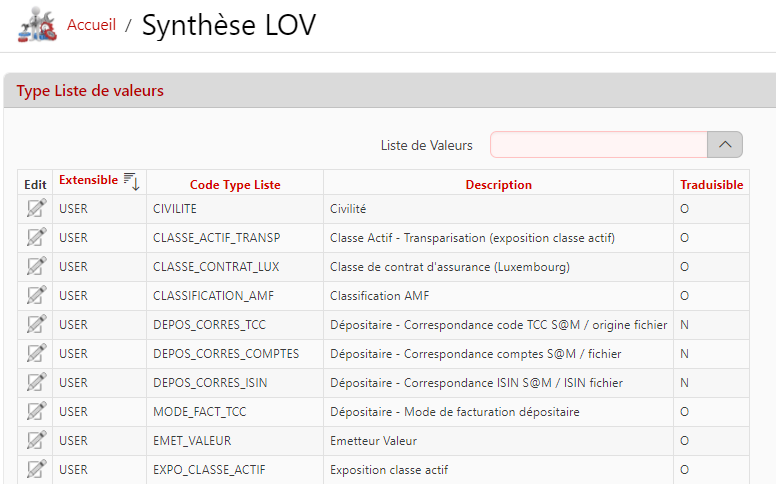Edit the CLASSIFICATION_AMF entry

click(36, 296)
